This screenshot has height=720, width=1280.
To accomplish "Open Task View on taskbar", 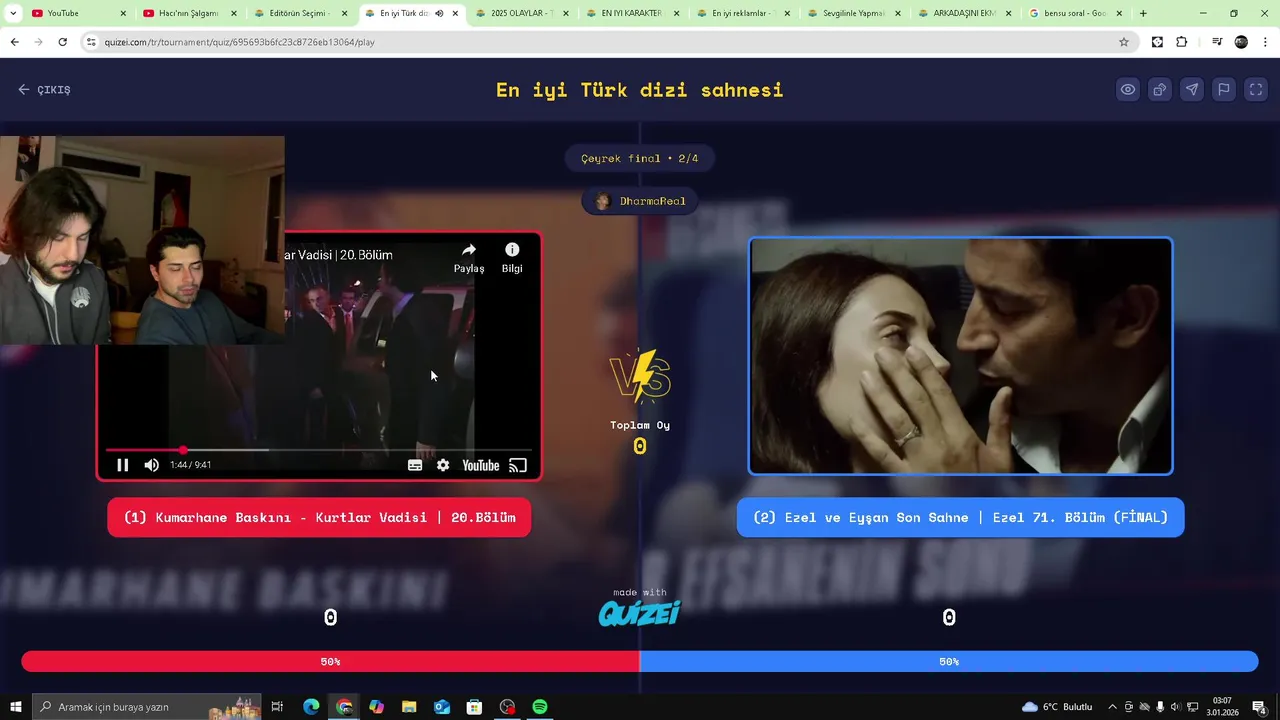I will tap(277, 707).
